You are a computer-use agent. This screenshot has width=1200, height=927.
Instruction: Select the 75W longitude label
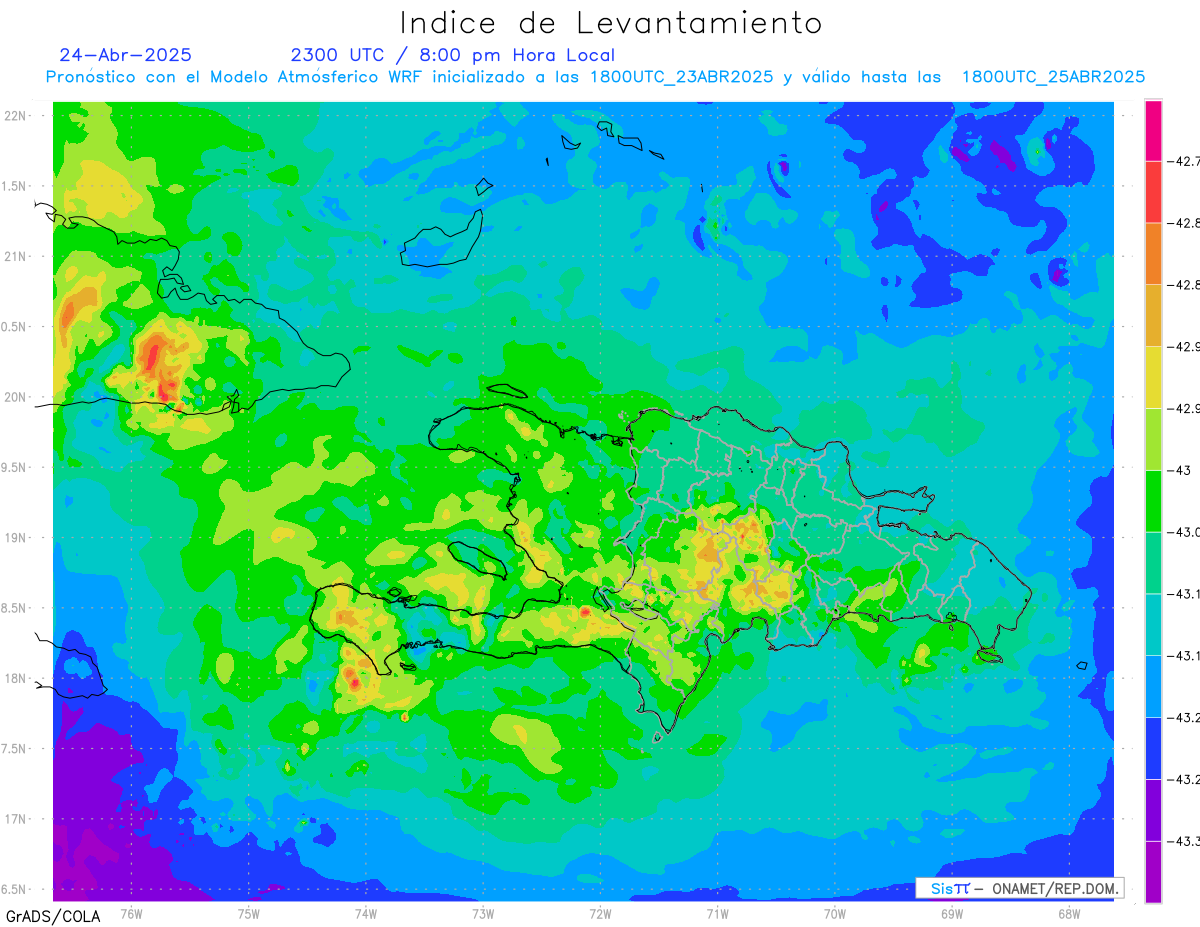(x=249, y=913)
